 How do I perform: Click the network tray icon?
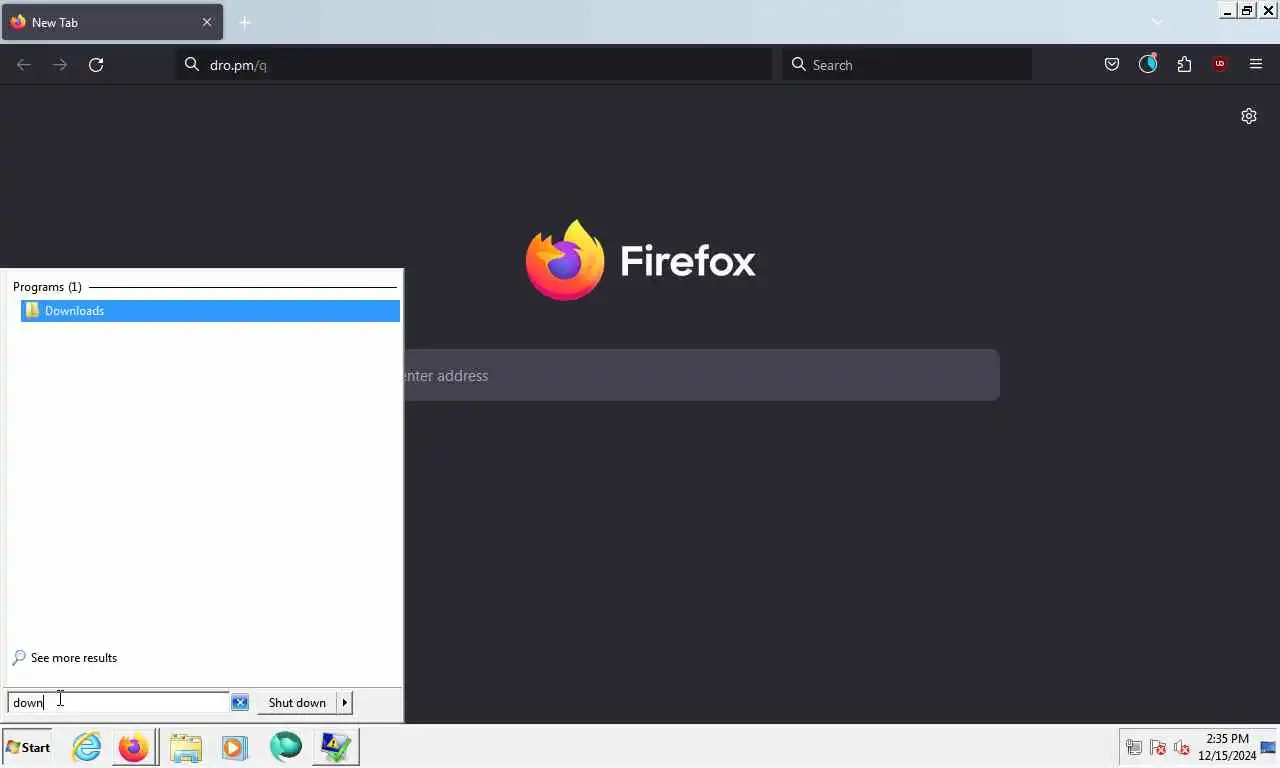point(1134,747)
